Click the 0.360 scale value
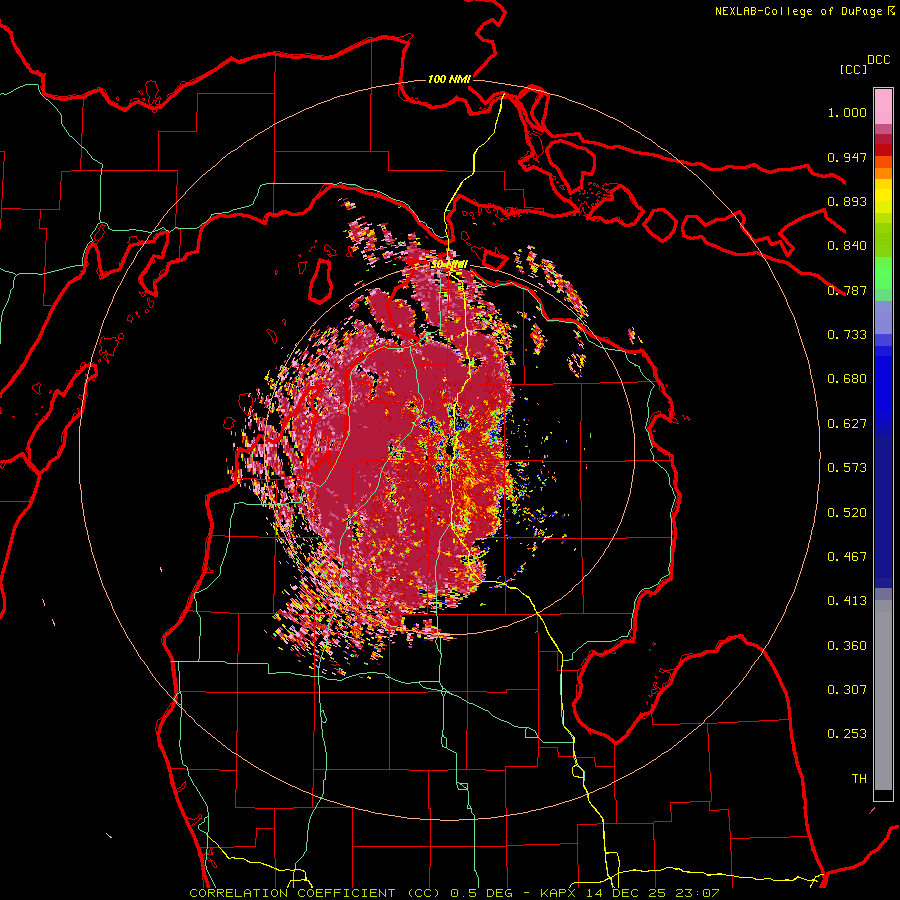 [847, 646]
